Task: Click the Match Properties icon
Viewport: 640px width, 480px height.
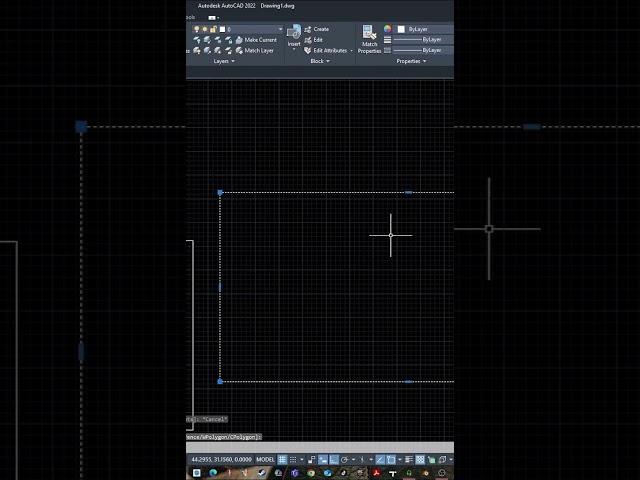Action: click(x=369, y=33)
